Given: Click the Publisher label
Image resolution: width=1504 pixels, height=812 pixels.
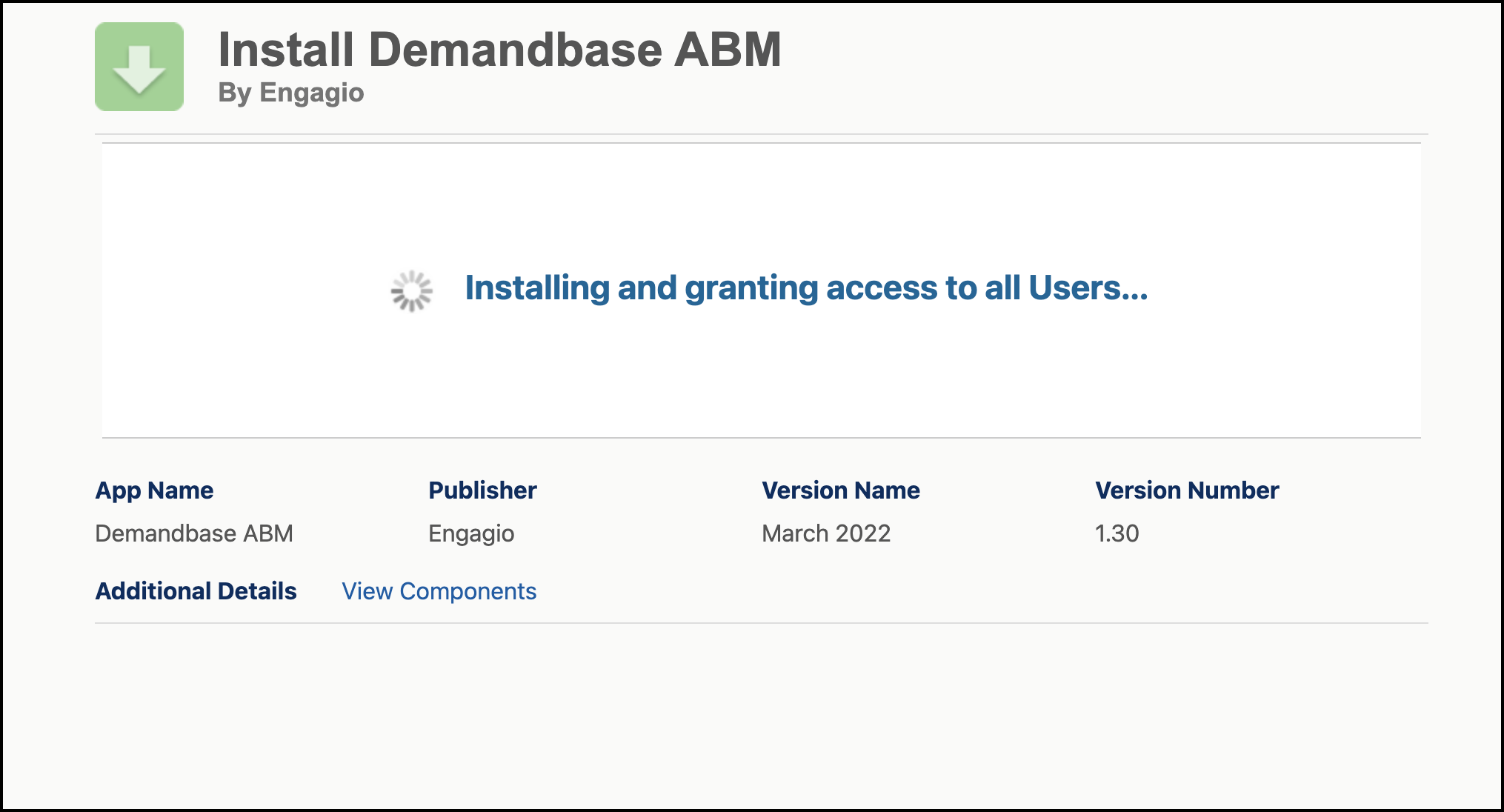Looking at the screenshot, I should [x=482, y=490].
